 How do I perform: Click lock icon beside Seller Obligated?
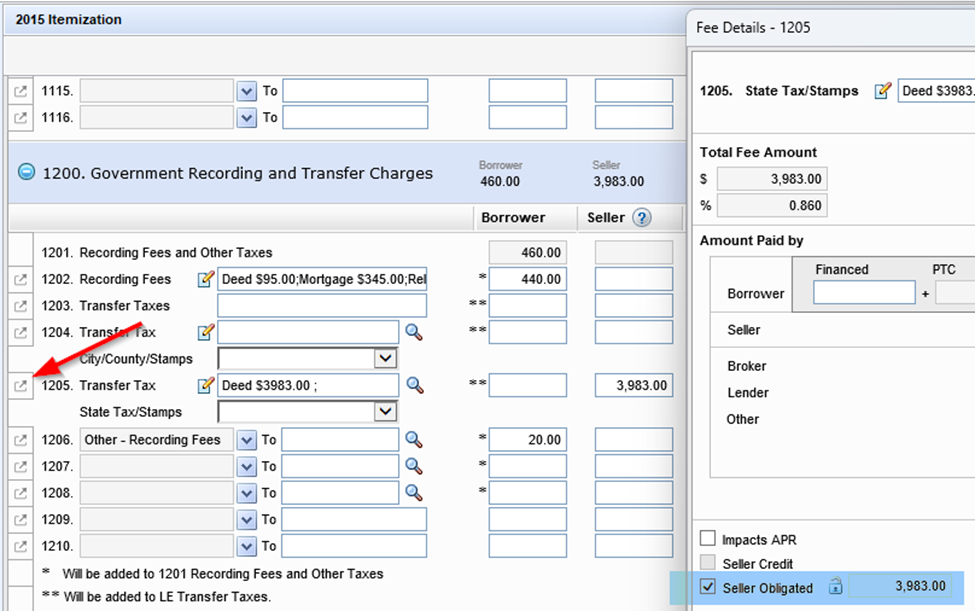click(836, 586)
